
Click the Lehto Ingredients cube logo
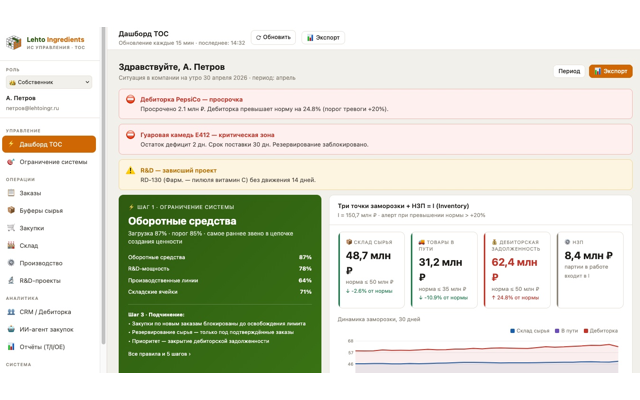coord(13,42)
